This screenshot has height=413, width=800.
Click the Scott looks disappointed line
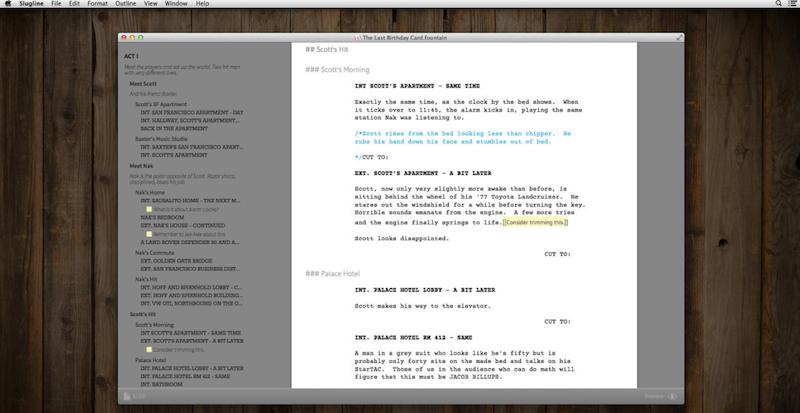pyautogui.click(x=402, y=238)
